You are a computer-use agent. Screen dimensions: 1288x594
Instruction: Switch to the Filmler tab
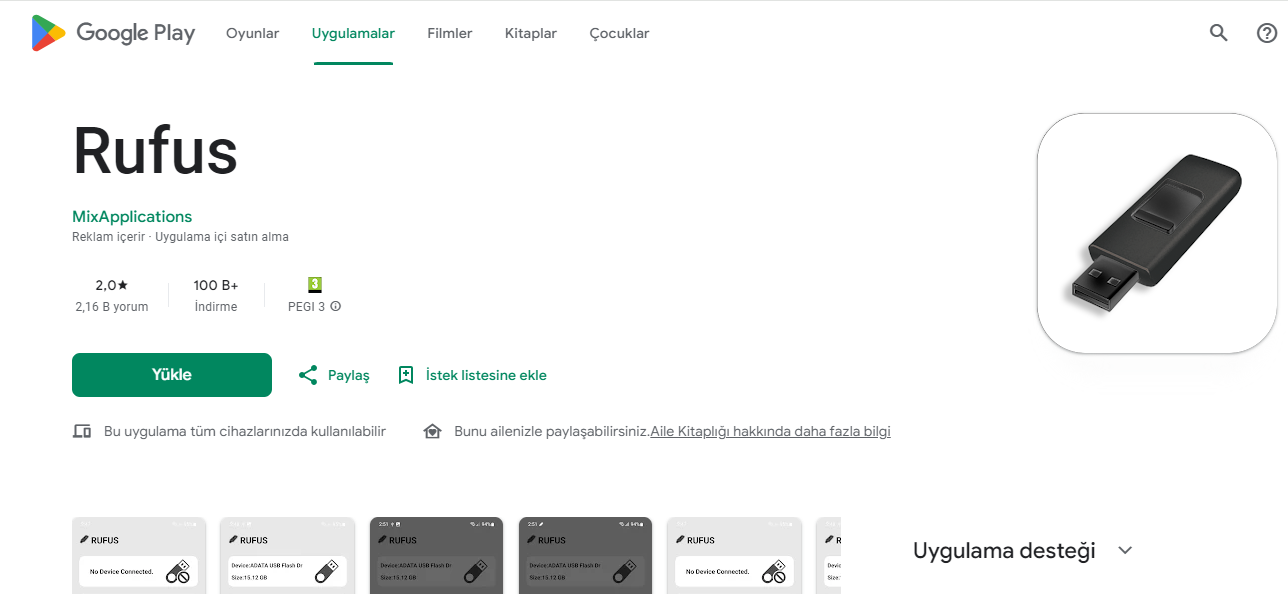[x=449, y=33]
